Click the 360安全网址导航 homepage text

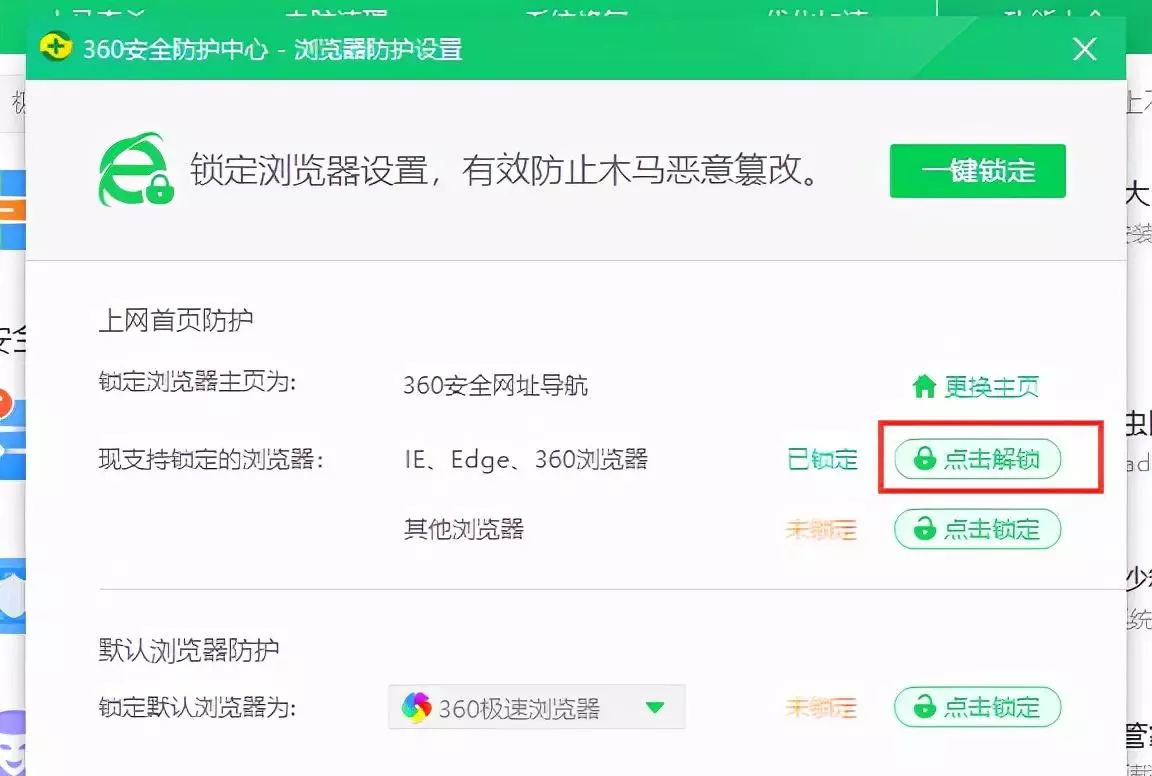(495, 386)
